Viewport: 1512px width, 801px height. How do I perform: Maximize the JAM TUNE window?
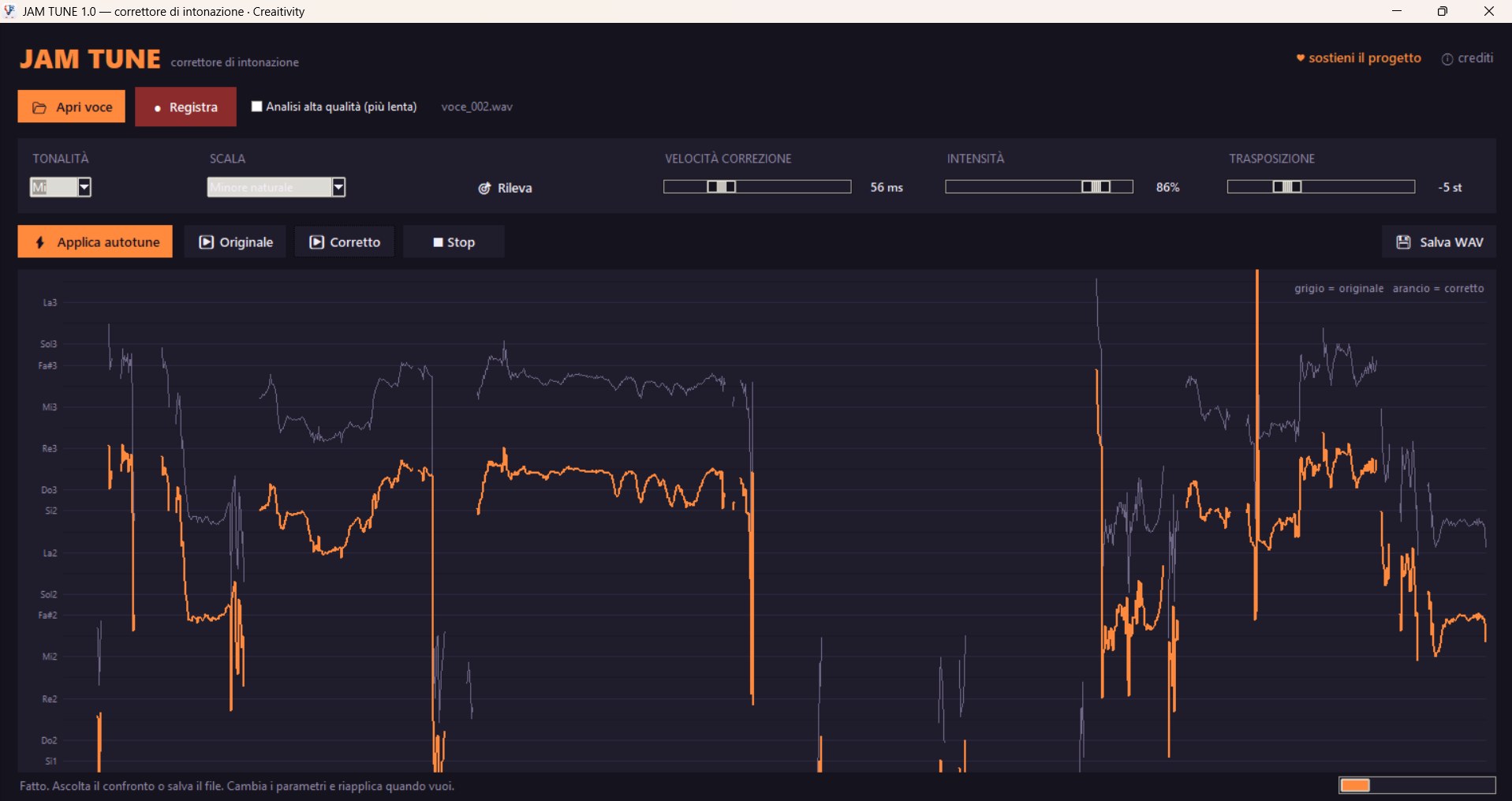click(1443, 11)
